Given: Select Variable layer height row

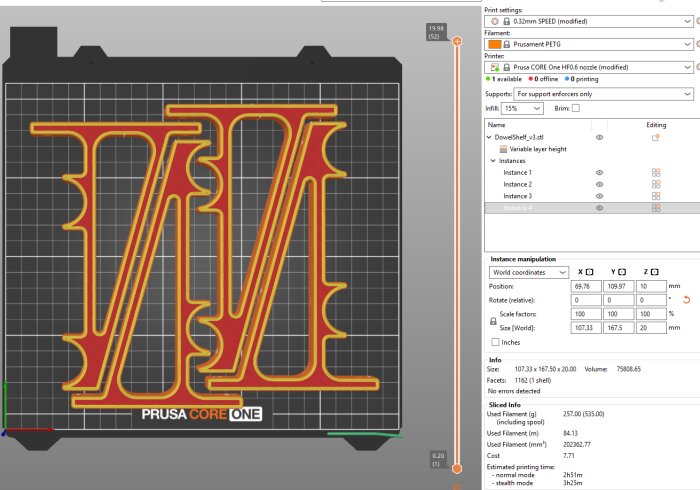Looking at the screenshot, I should [538, 149].
